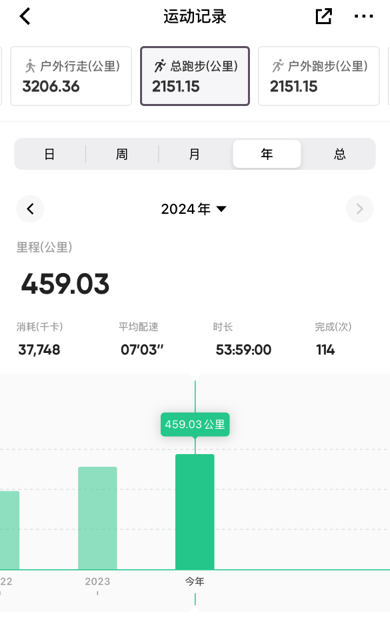The width and height of the screenshot is (390, 618).
Task: Click the walking figure icon on 户外行走 card
Action: click(x=30, y=66)
